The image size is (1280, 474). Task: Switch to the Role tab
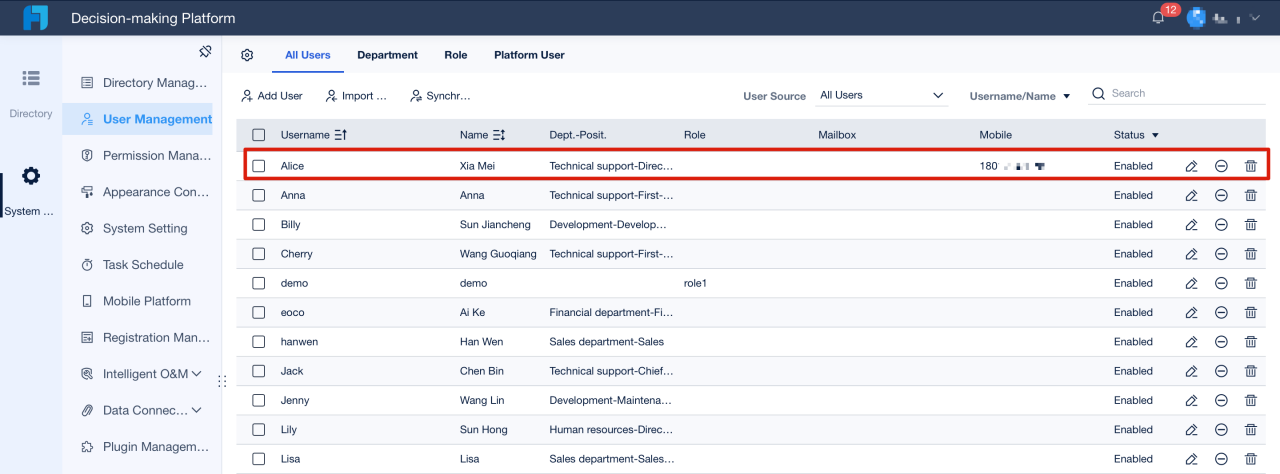456,55
